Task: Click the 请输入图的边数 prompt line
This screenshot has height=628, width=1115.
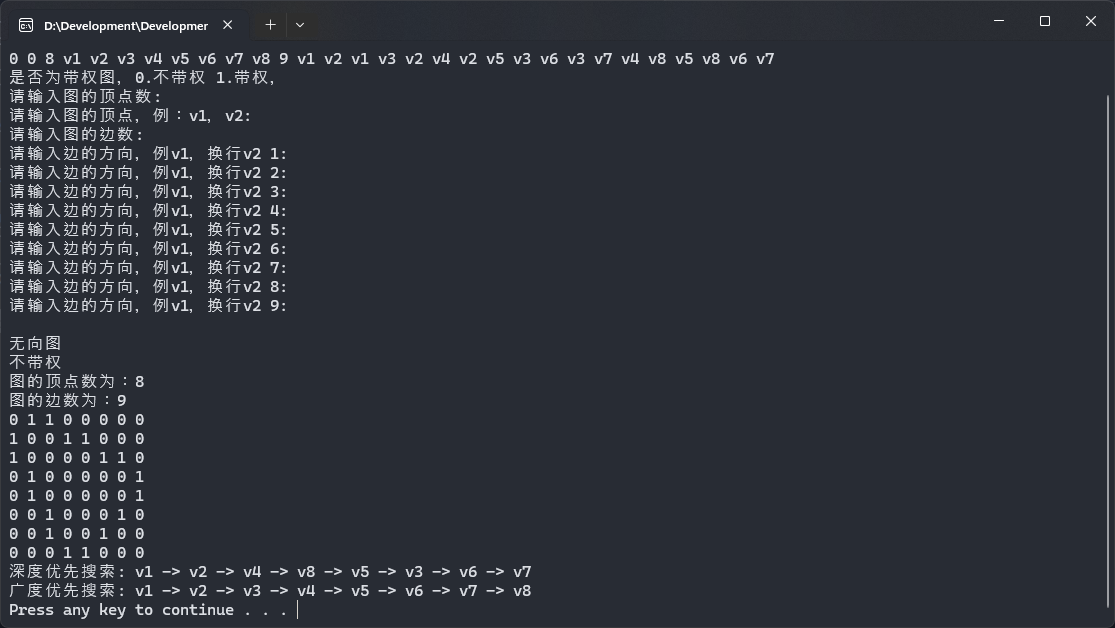Action: [77, 135]
